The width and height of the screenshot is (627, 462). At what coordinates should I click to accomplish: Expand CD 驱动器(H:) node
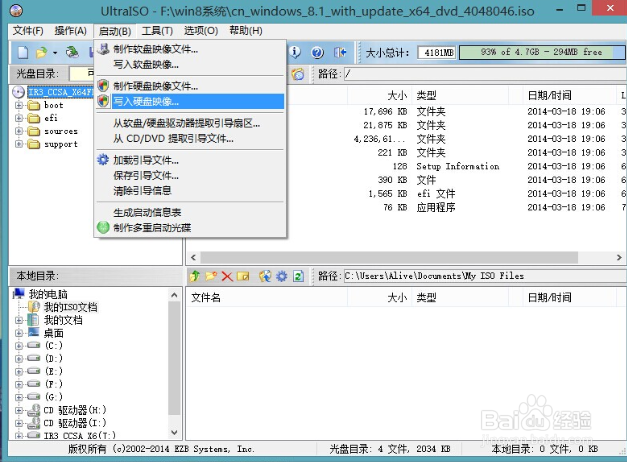(18, 410)
